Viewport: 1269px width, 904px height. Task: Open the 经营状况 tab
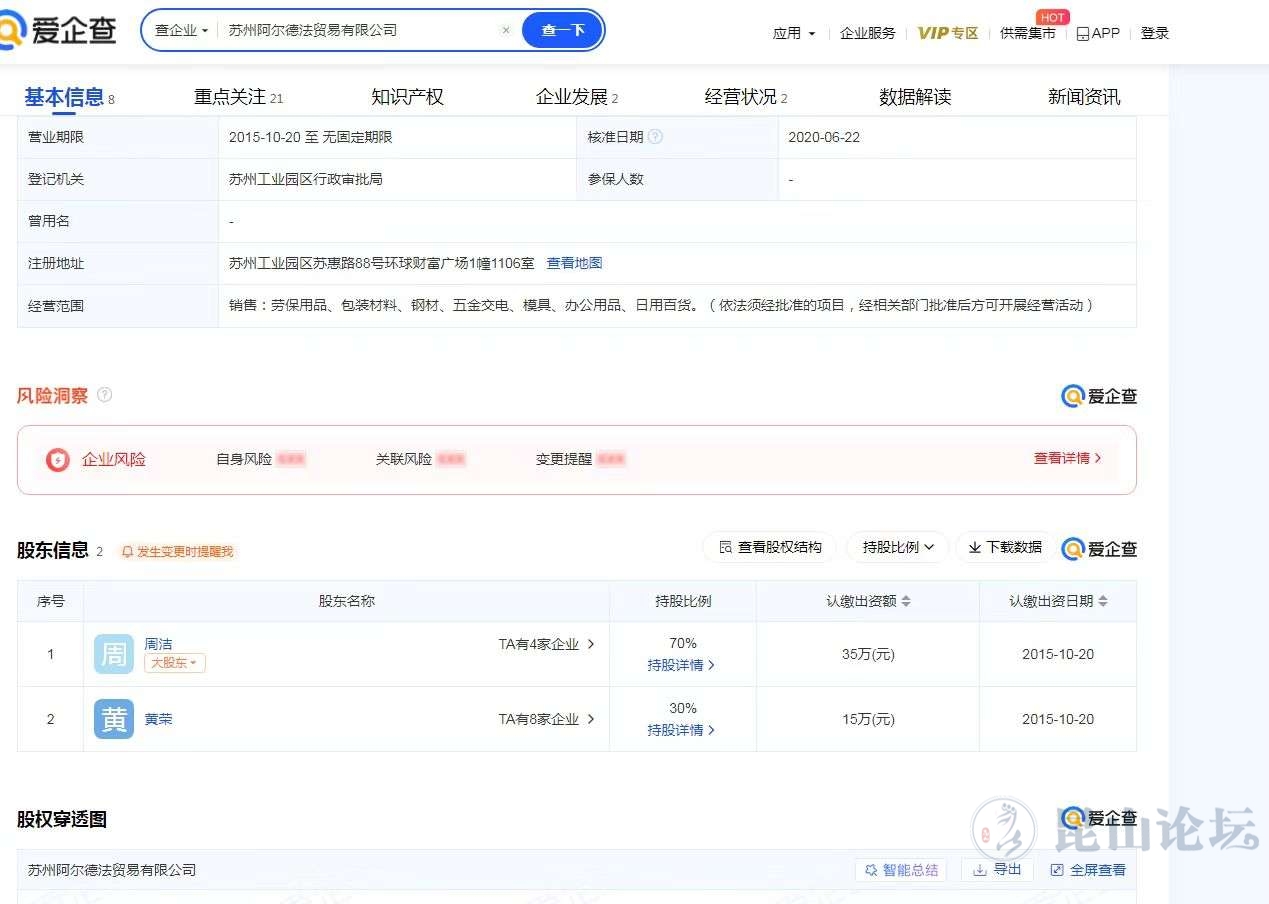tap(745, 97)
